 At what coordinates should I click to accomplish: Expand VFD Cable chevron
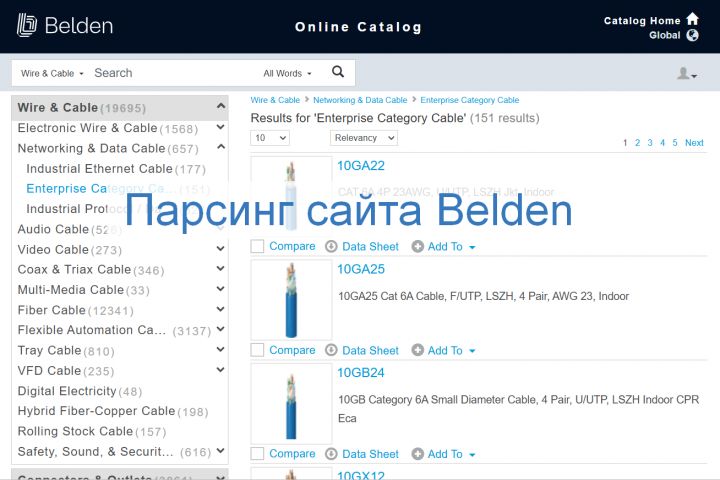point(220,370)
